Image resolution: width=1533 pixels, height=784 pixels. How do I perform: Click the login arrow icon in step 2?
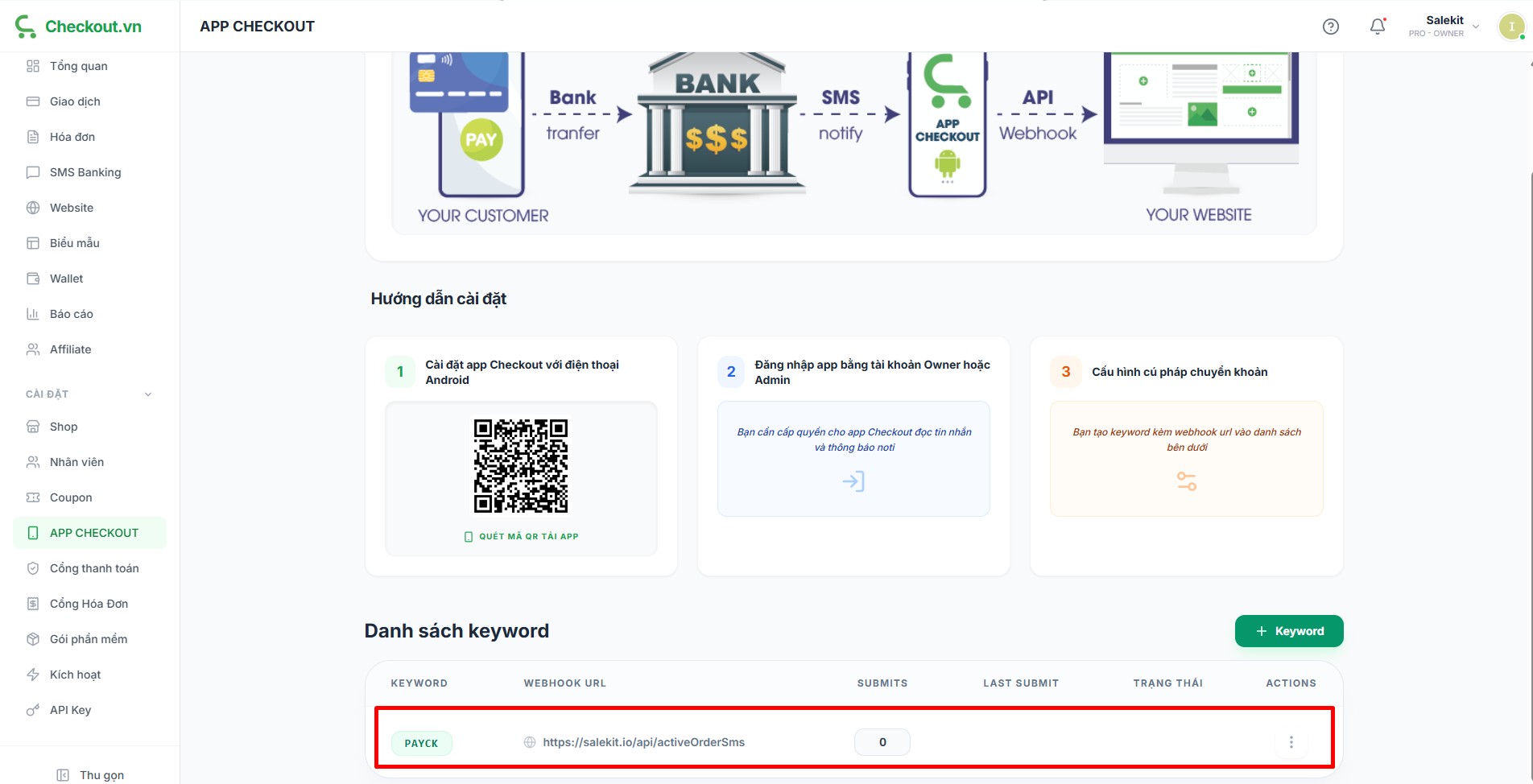(x=853, y=481)
